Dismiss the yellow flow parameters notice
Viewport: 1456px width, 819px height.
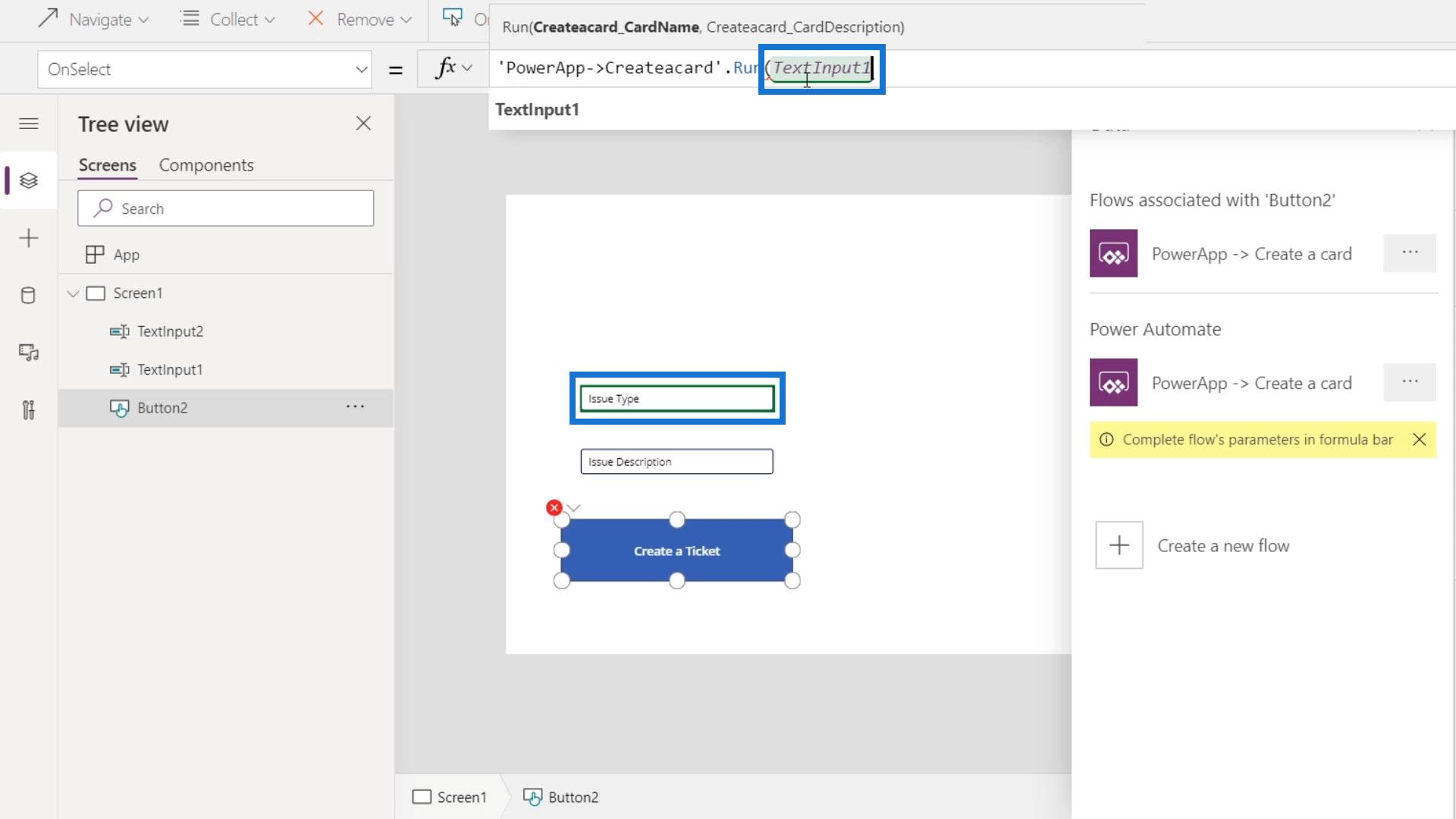(1419, 440)
